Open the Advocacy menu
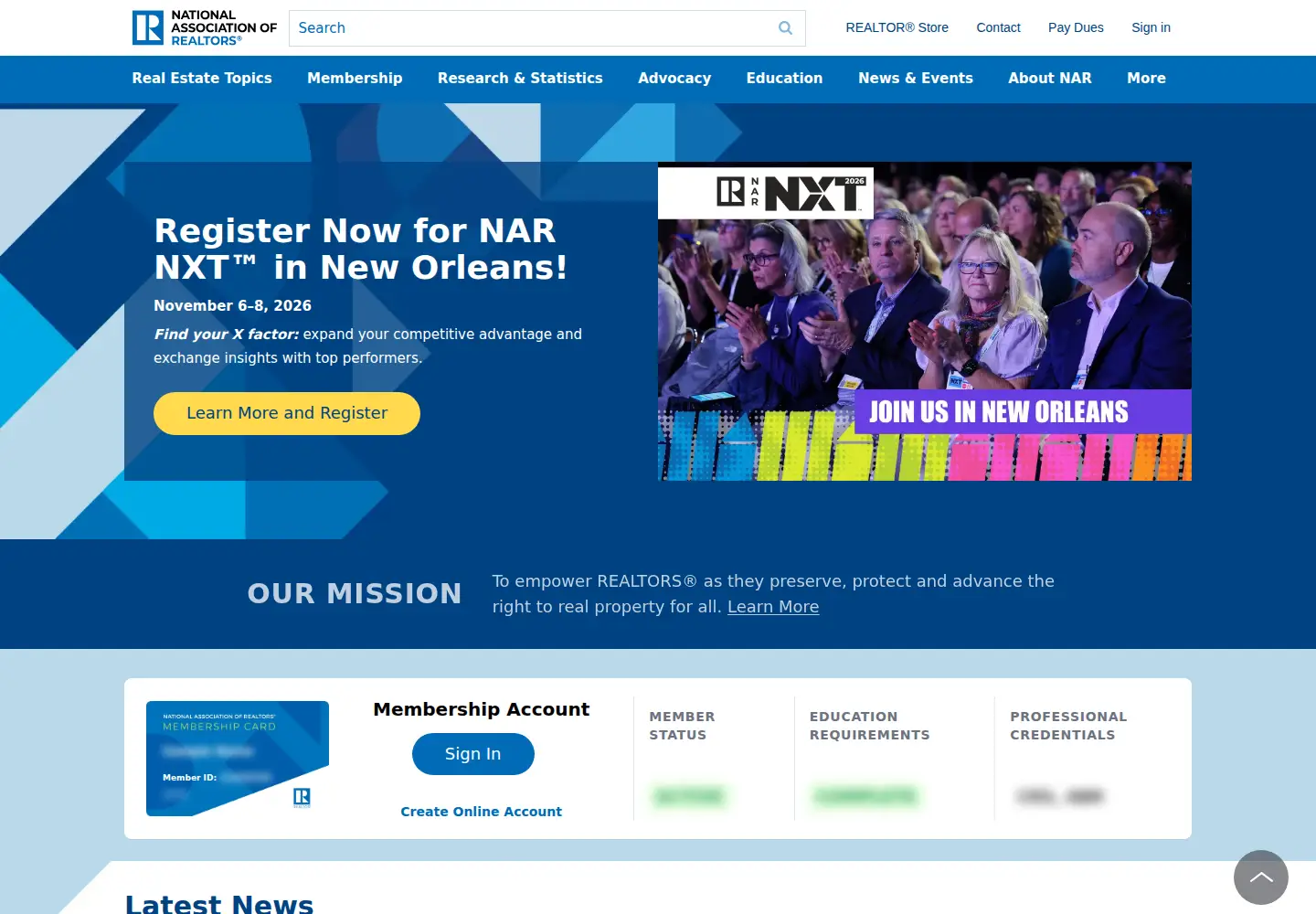This screenshot has width=1316, height=914. coord(674,79)
